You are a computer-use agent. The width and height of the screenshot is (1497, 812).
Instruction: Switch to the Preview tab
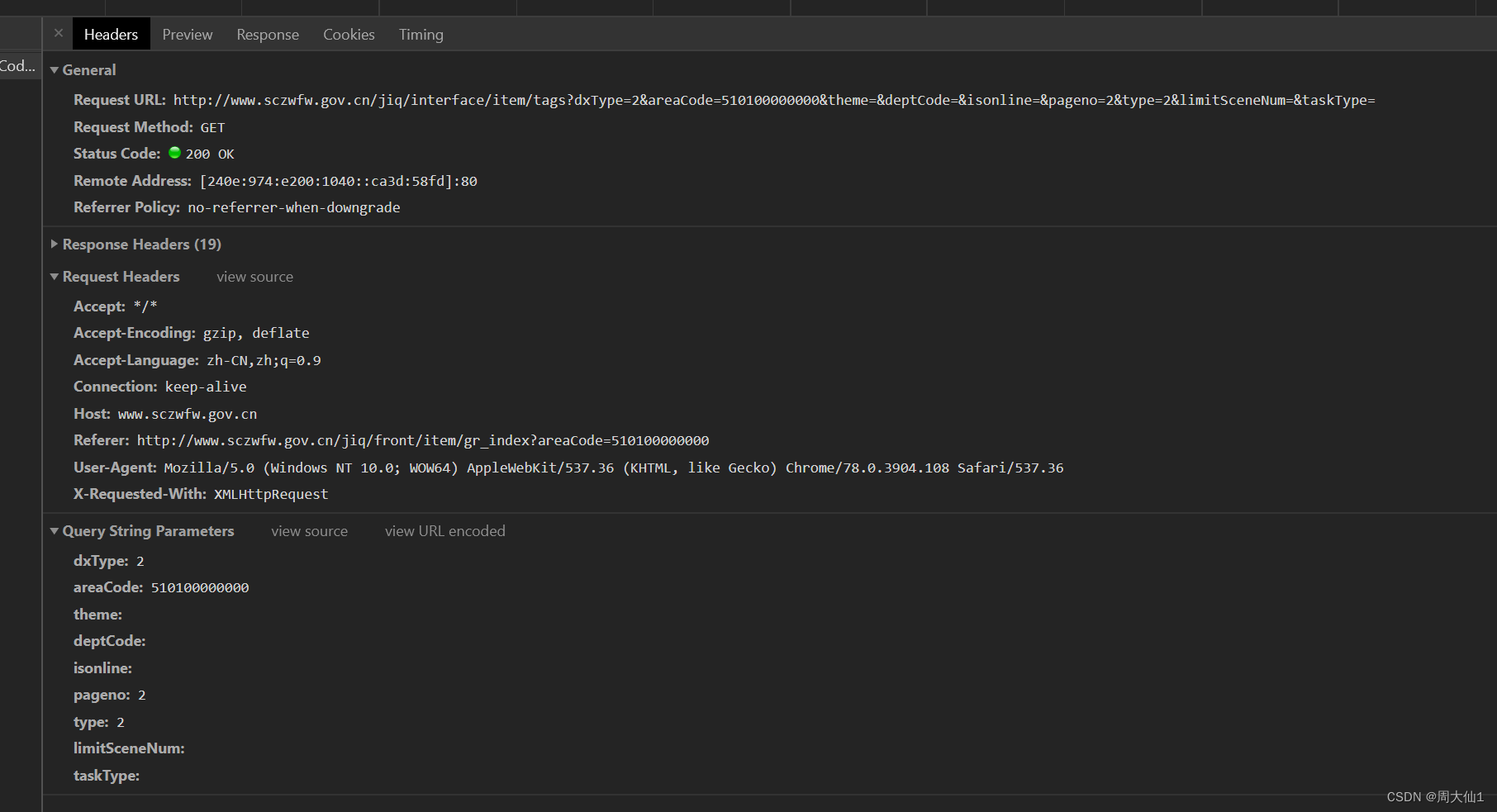pos(187,34)
